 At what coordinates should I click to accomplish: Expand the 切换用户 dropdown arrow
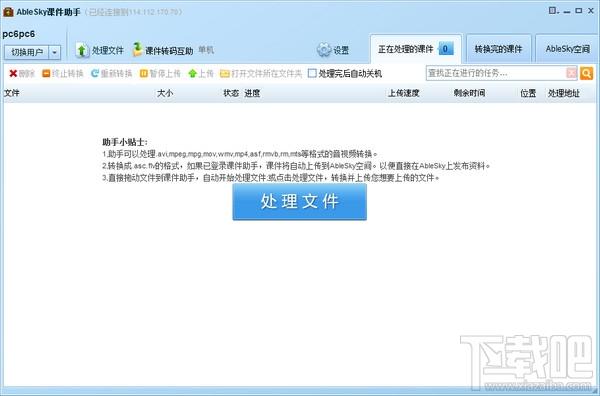pyautogui.click(x=55, y=52)
